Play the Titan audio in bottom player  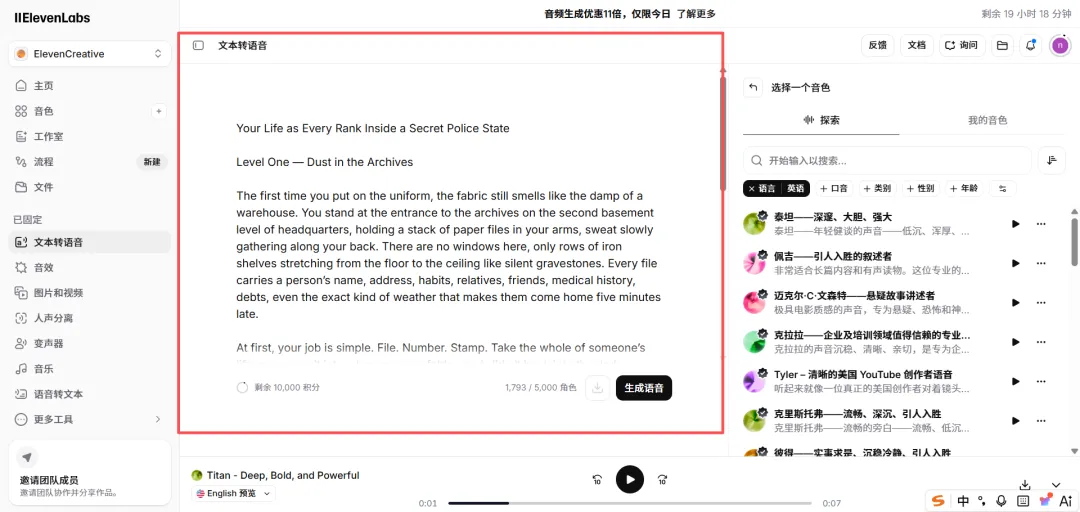click(630, 480)
